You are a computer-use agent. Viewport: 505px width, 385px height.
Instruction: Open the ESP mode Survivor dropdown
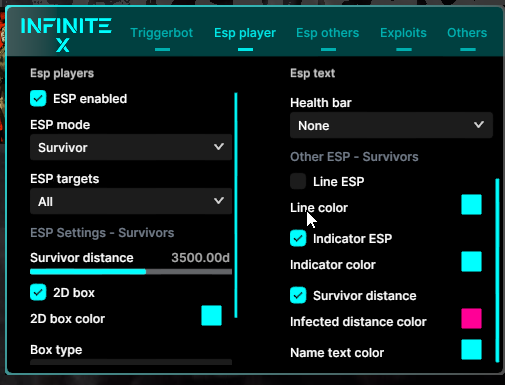click(131, 147)
